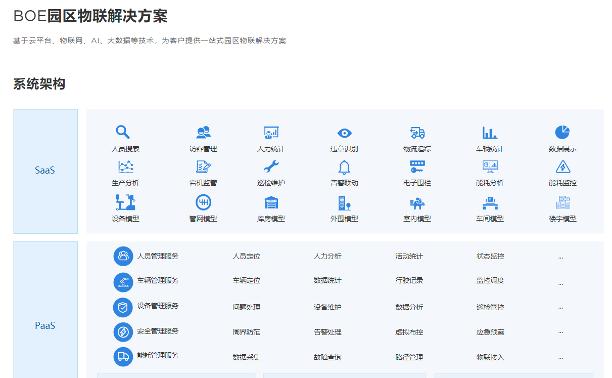612x378 pixels.
Task: Open the 生产分析 line chart icon
Action: pos(125,167)
